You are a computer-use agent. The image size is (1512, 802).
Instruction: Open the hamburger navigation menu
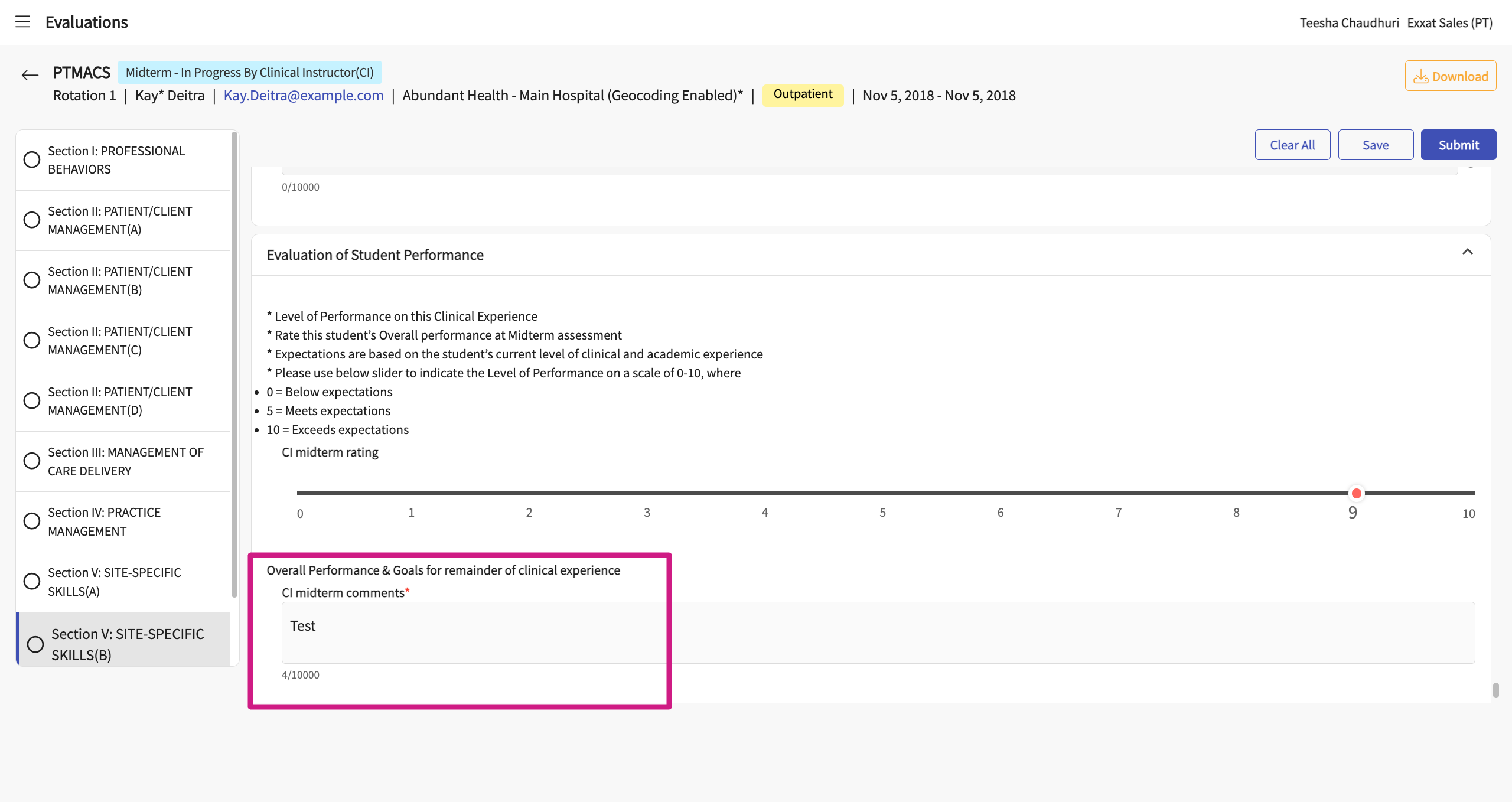pyautogui.click(x=22, y=22)
